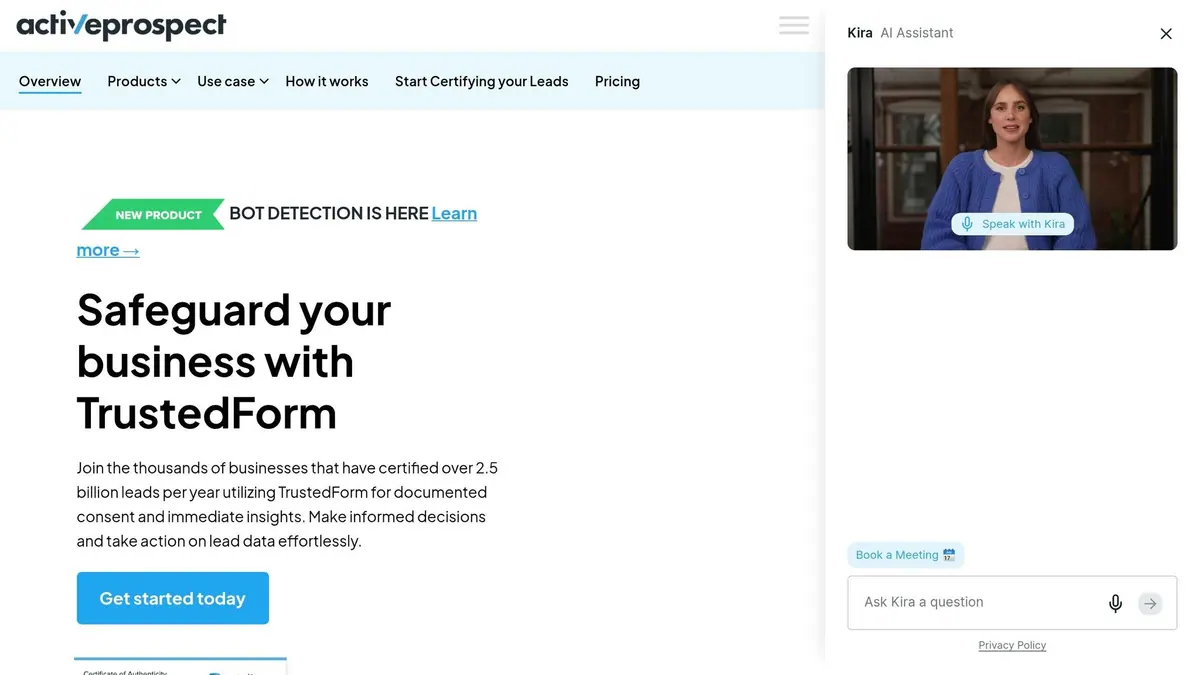Open the hamburger menu icon
The image size is (1200, 675).
click(794, 25)
